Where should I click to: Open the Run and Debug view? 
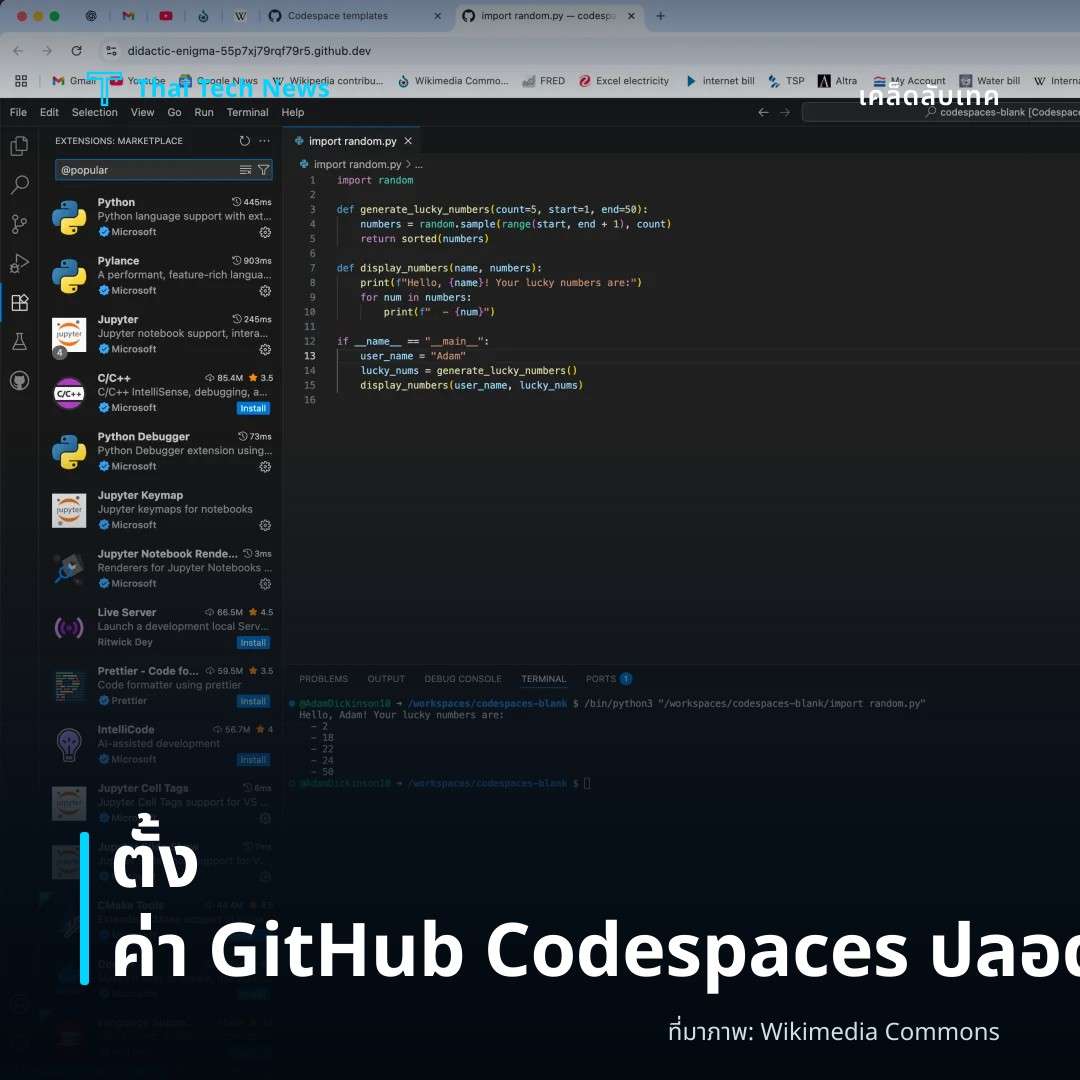pyautogui.click(x=19, y=263)
